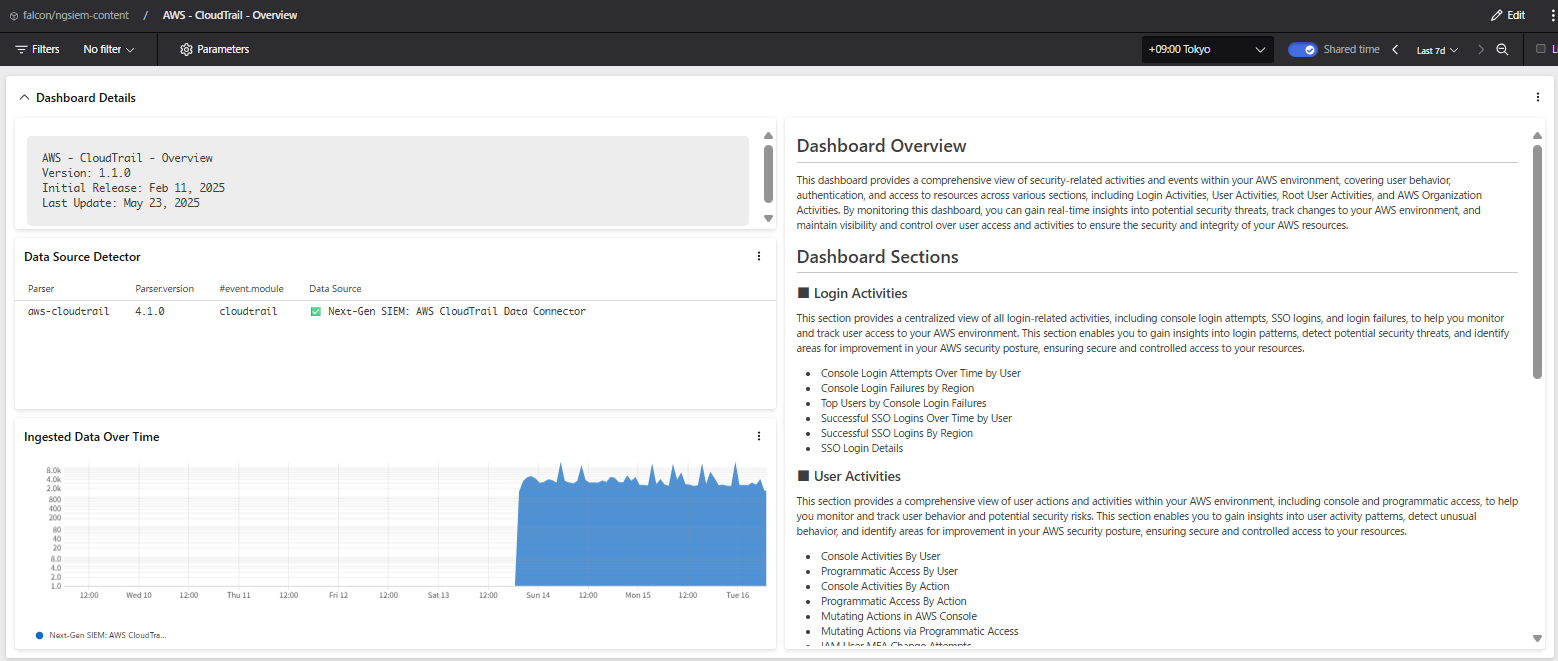The image size is (1558, 661).
Task: Open Dashboard Details section kebab menu
Action: tap(1537, 98)
